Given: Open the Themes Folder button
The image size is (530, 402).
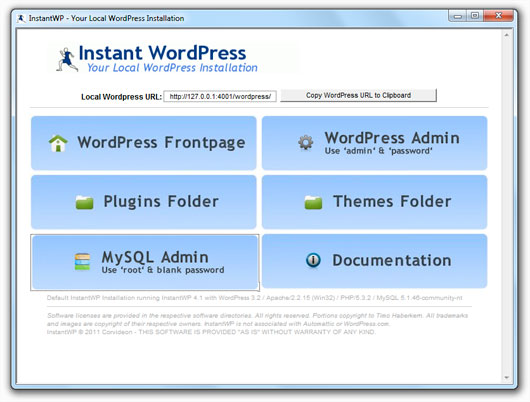Looking at the screenshot, I should [x=375, y=202].
